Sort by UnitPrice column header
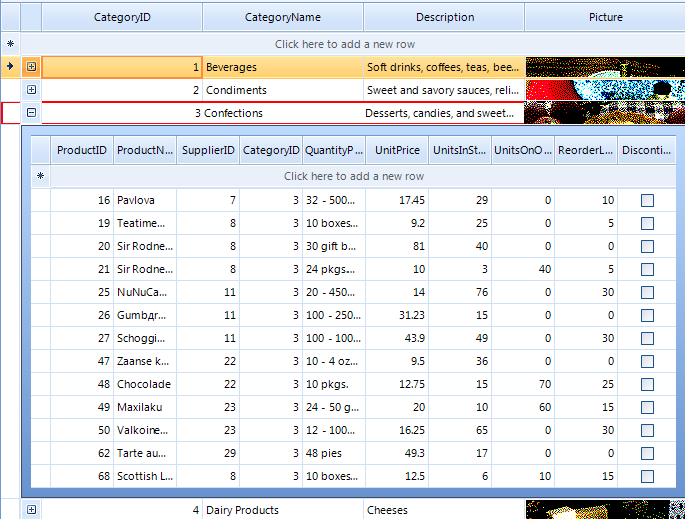The width and height of the screenshot is (685, 519). [x=397, y=150]
